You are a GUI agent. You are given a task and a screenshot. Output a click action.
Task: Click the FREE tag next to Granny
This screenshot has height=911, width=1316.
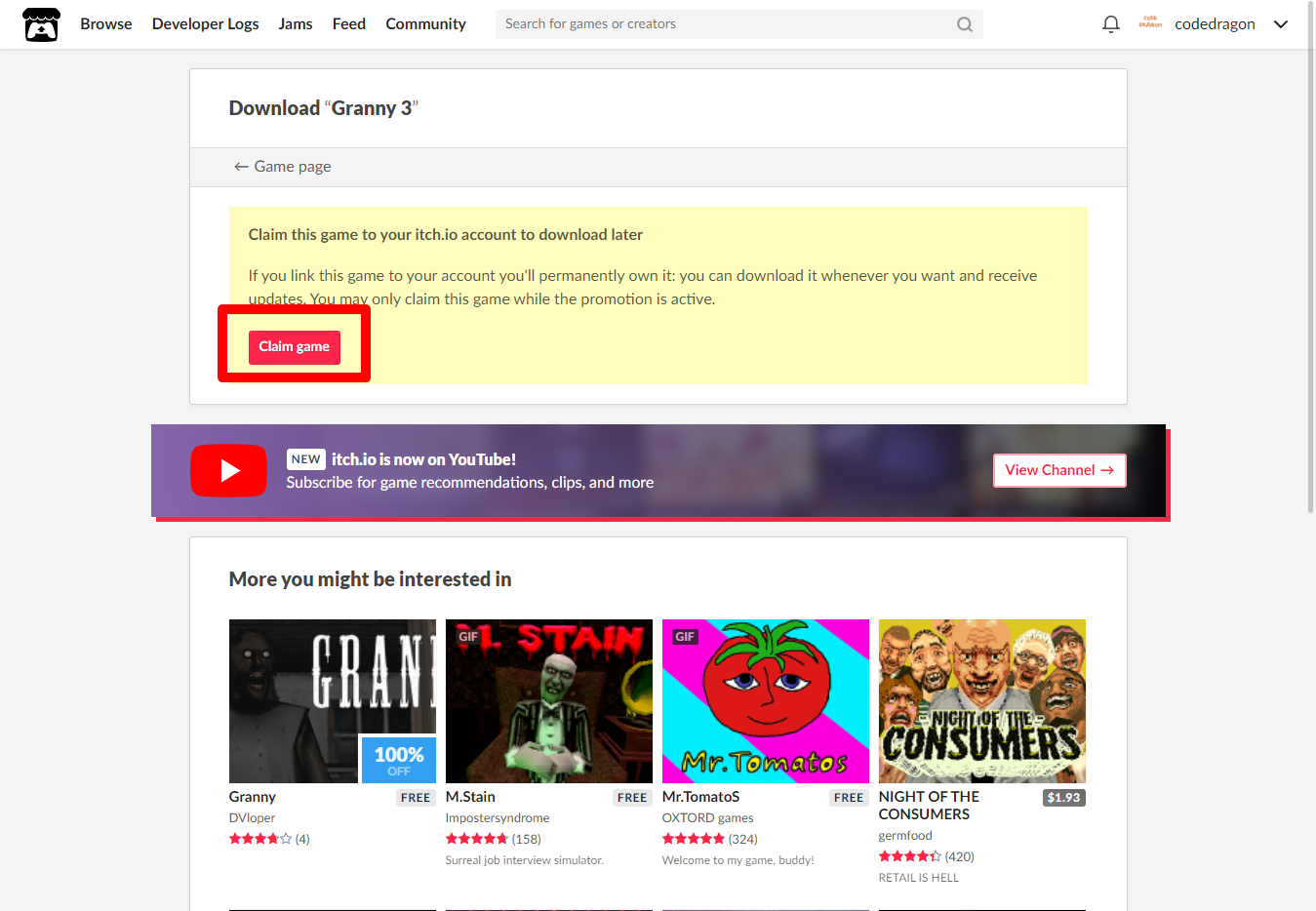click(x=416, y=798)
